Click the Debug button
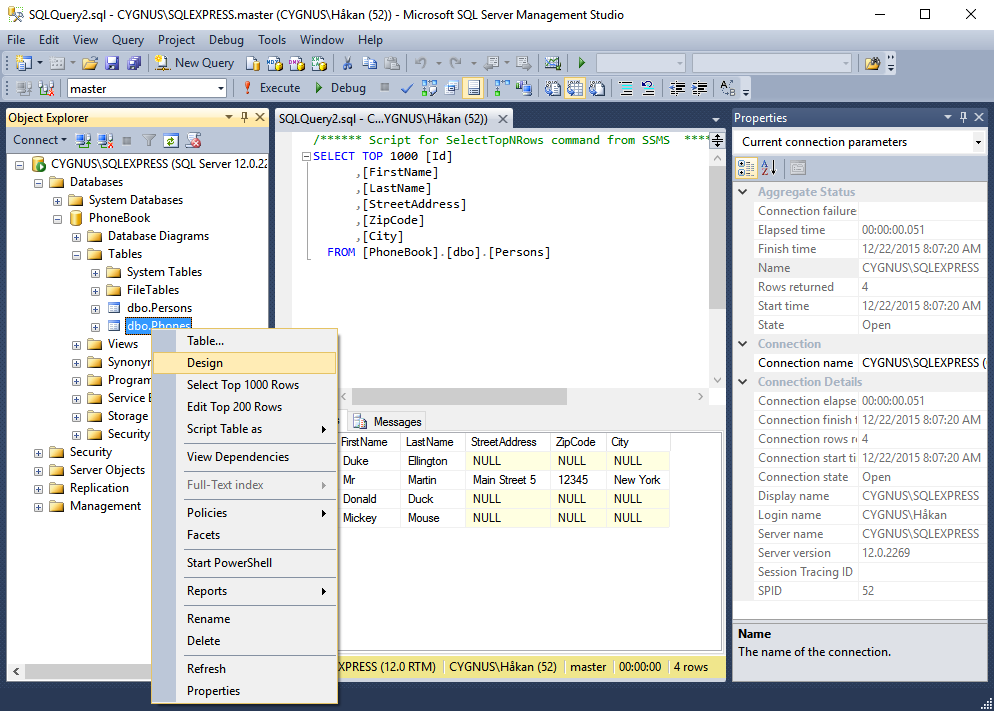Screen dimensions: 994x711 (x=339, y=88)
